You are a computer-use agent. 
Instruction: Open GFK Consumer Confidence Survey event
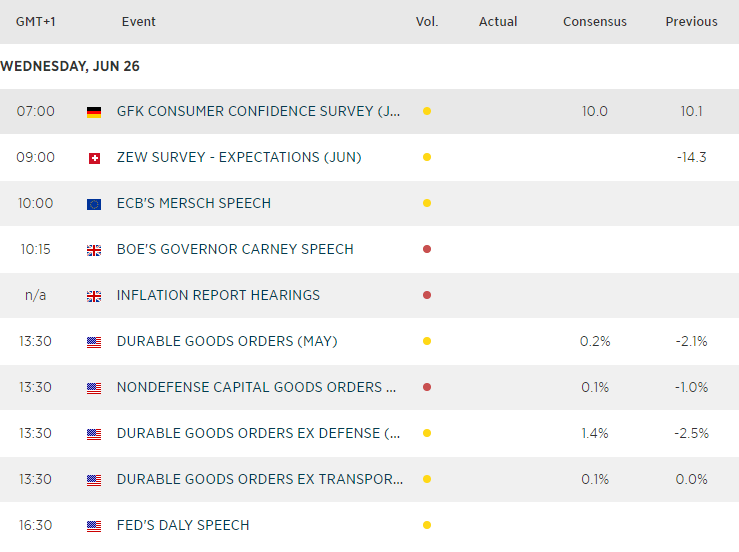tap(258, 111)
